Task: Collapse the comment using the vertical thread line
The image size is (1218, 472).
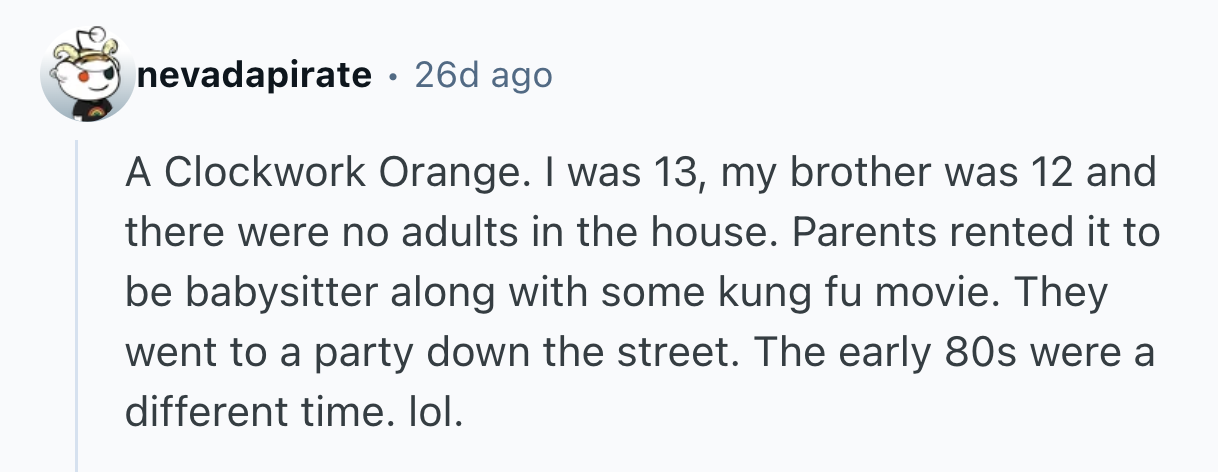Action: [77, 300]
